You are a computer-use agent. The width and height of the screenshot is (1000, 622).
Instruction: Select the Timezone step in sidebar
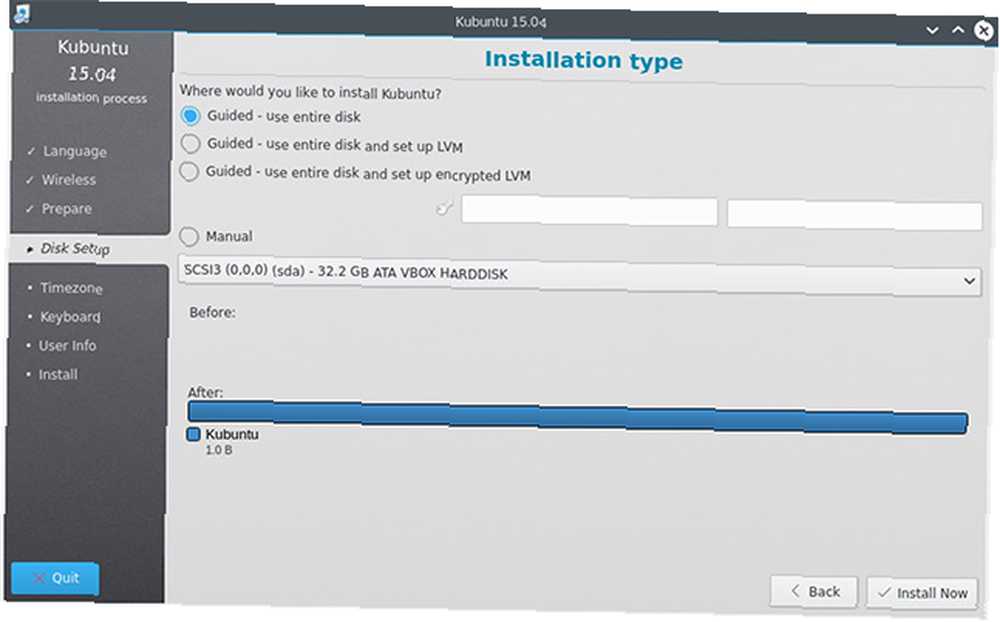click(71, 288)
